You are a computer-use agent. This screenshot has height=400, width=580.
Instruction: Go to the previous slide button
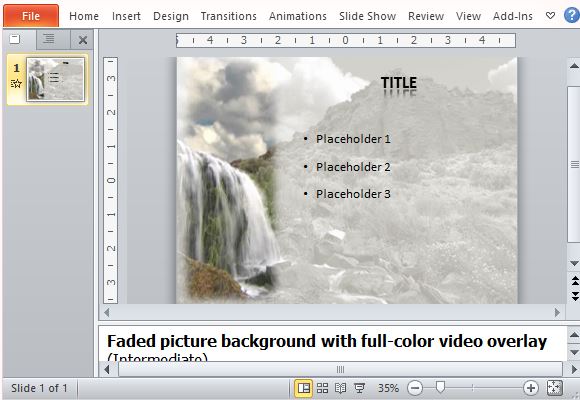tap(574, 281)
